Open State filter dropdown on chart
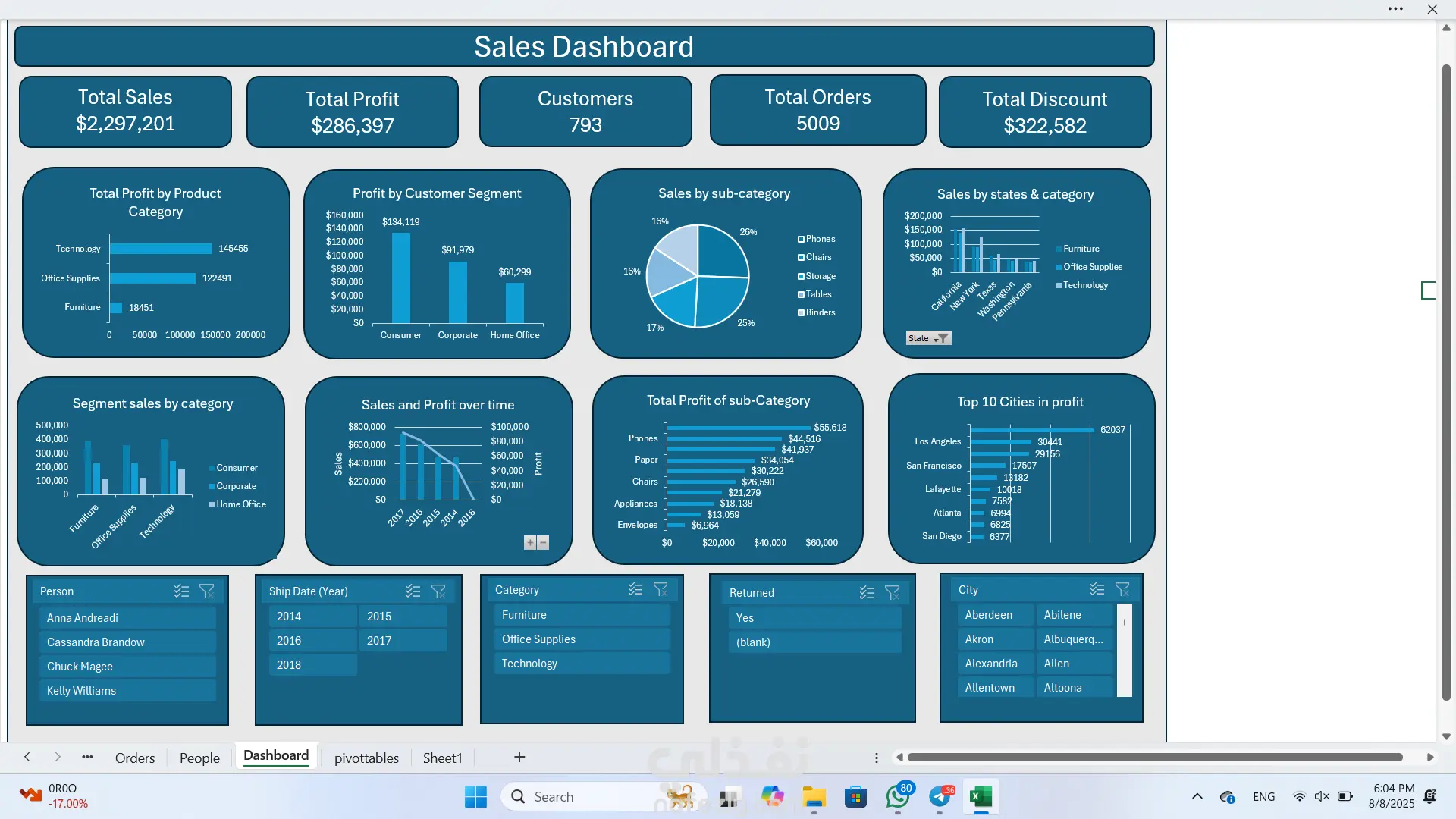Image resolution: width=1456 pixels, height=819 pixels. point(928,338)
